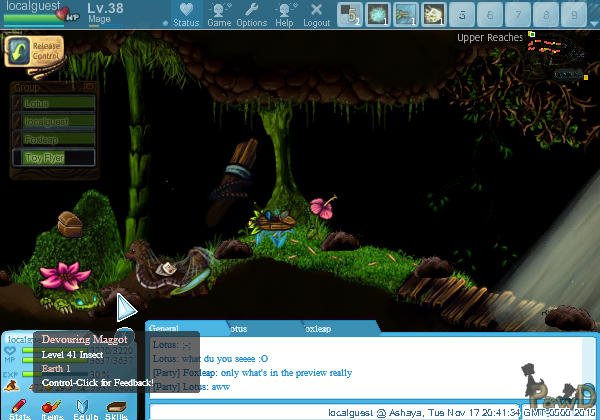Select empty hotbar slot 9
This screenshot has width=600, height=420.
point(574,15)
